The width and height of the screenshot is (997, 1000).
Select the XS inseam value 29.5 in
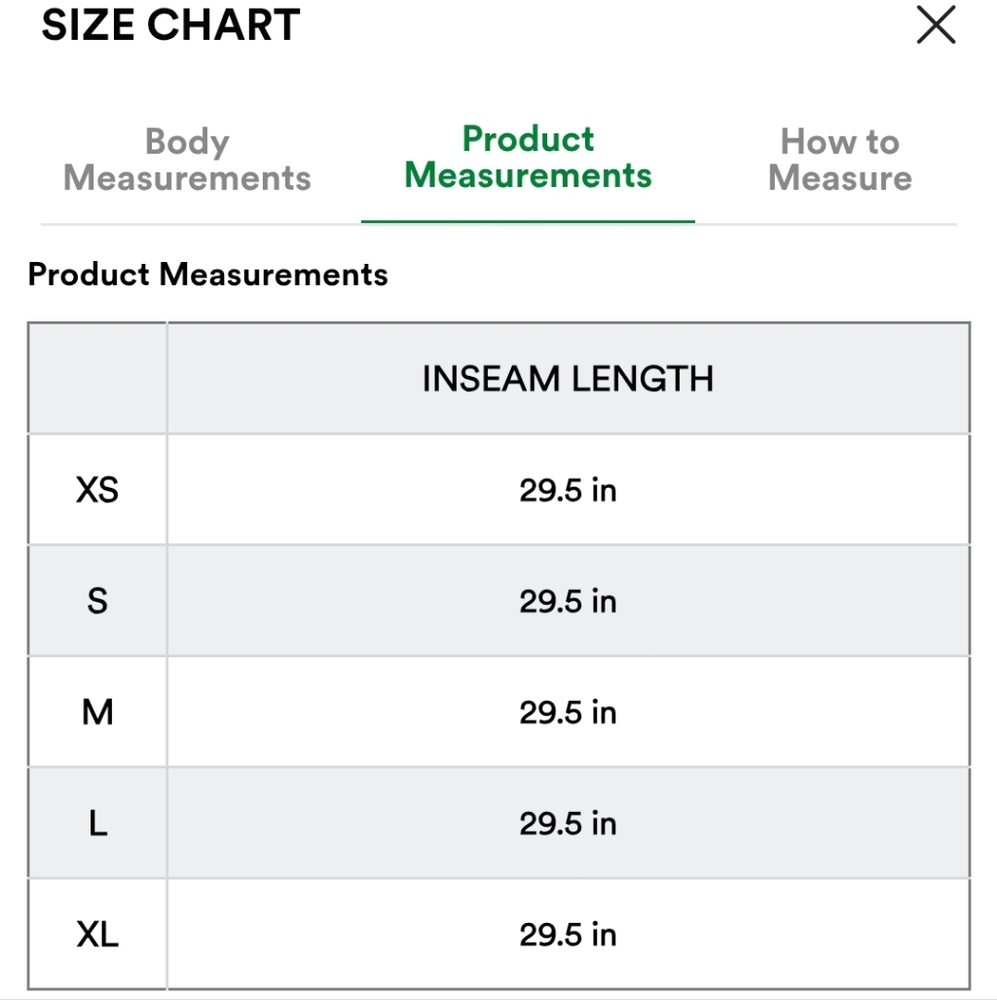[x=568, y=490]
